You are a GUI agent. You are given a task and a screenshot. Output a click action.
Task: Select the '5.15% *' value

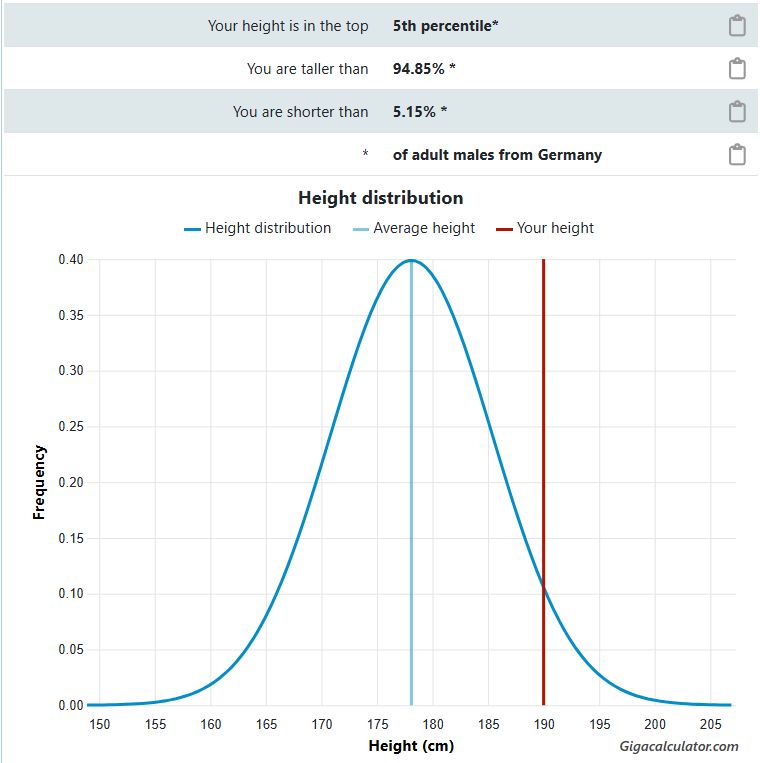pyautogui.click(x=419, y=111)
